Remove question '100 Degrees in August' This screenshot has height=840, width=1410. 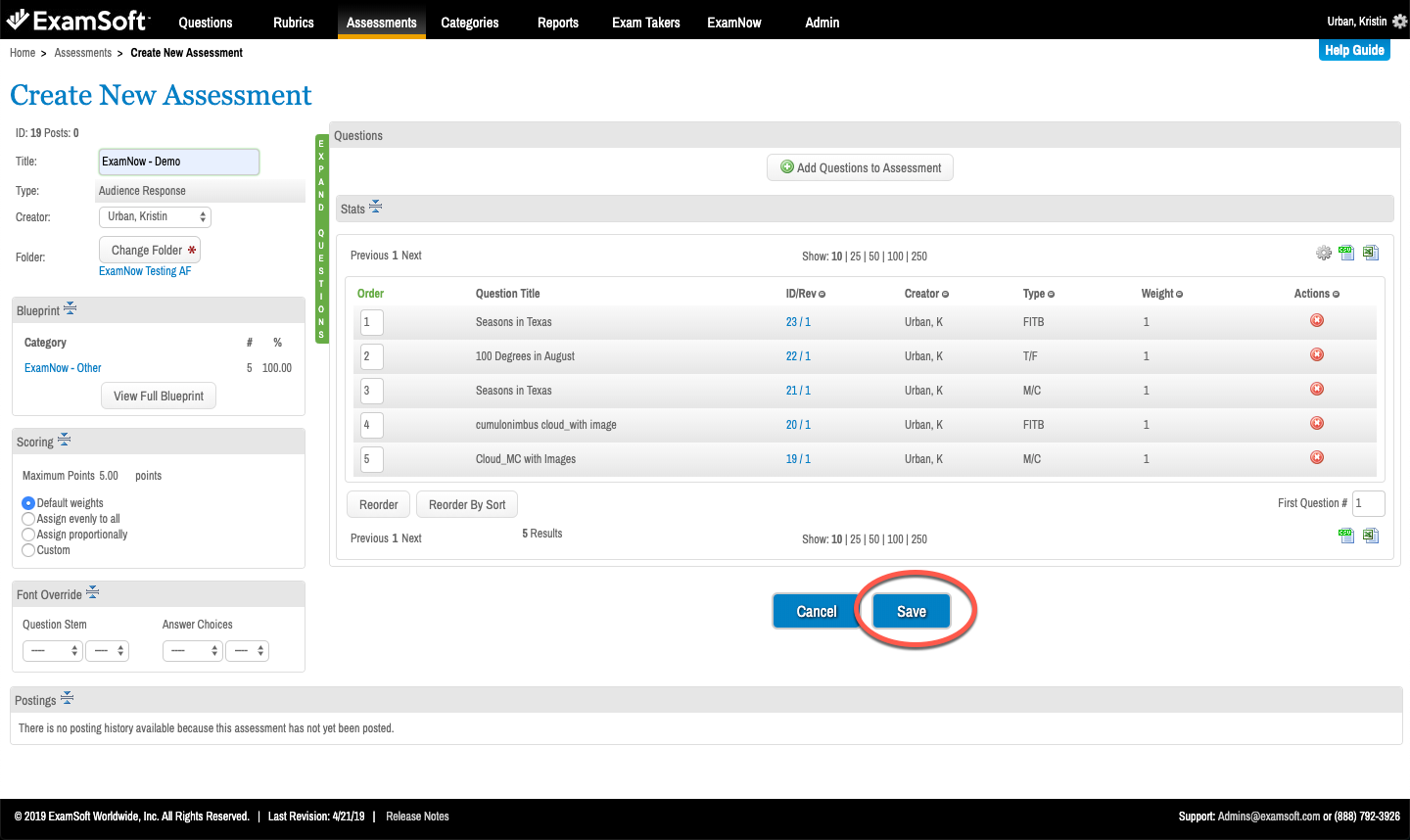pos(1317,354)
